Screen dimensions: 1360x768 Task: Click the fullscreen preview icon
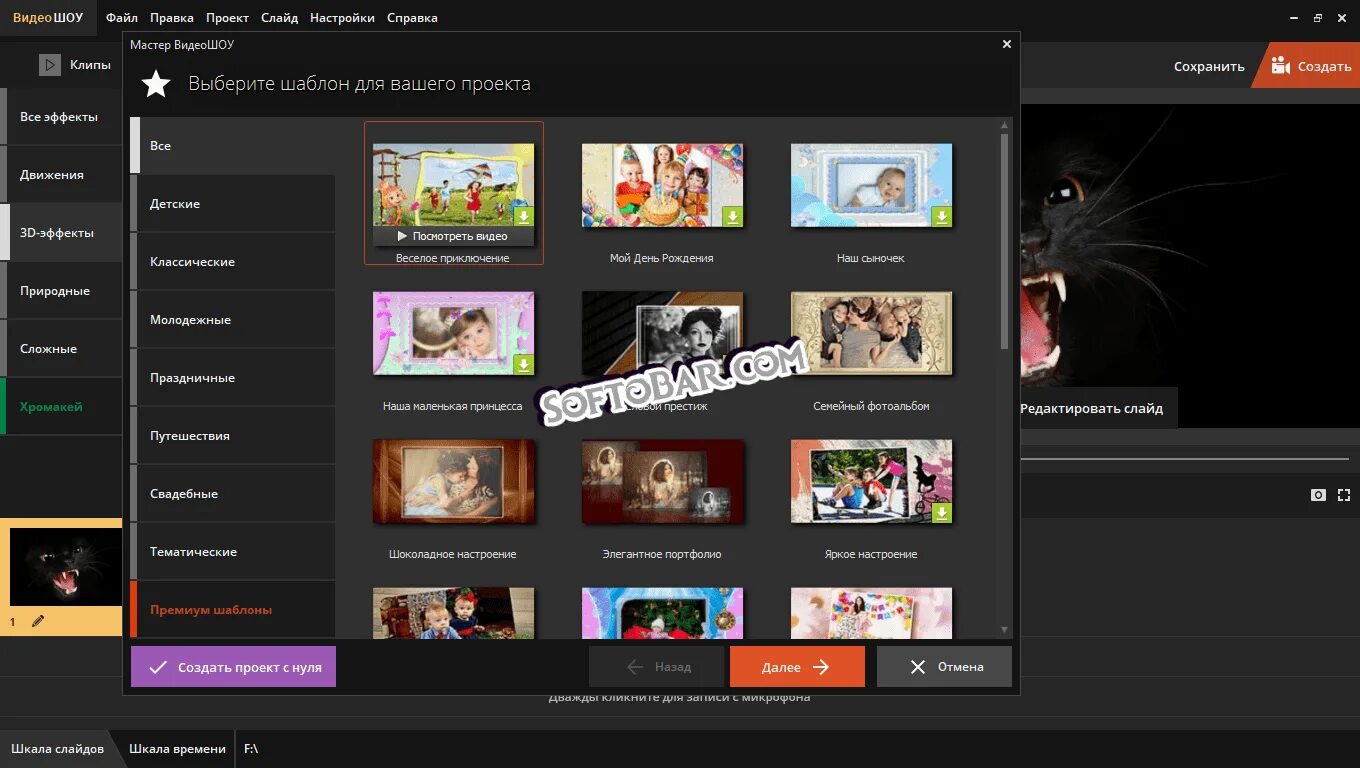1343,495
